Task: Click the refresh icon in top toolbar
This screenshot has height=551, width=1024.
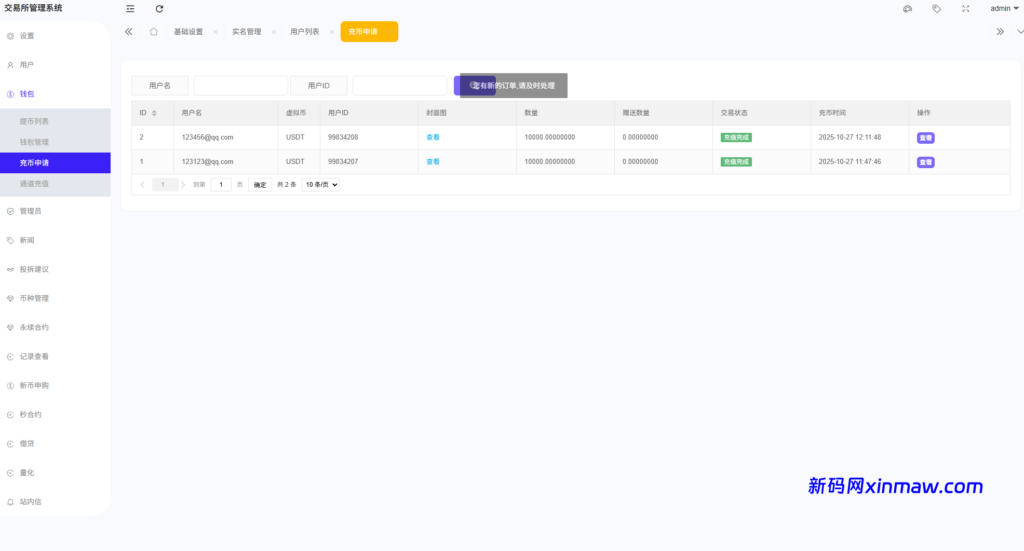Action: tap(159, 9)
